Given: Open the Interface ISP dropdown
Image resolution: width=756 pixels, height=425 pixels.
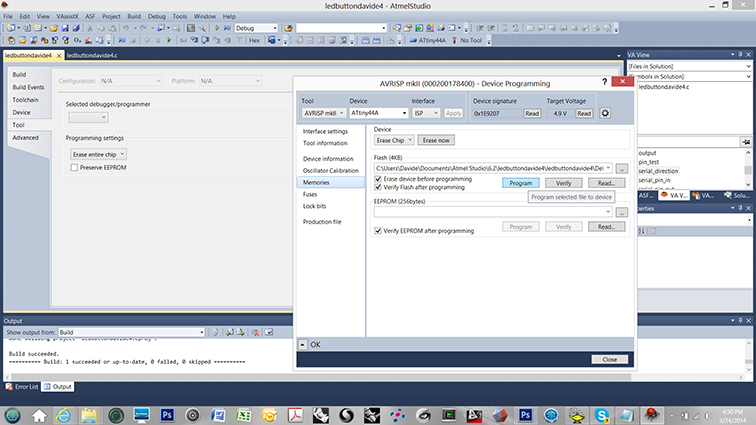Looking at the screenshot, I should 426,113.
